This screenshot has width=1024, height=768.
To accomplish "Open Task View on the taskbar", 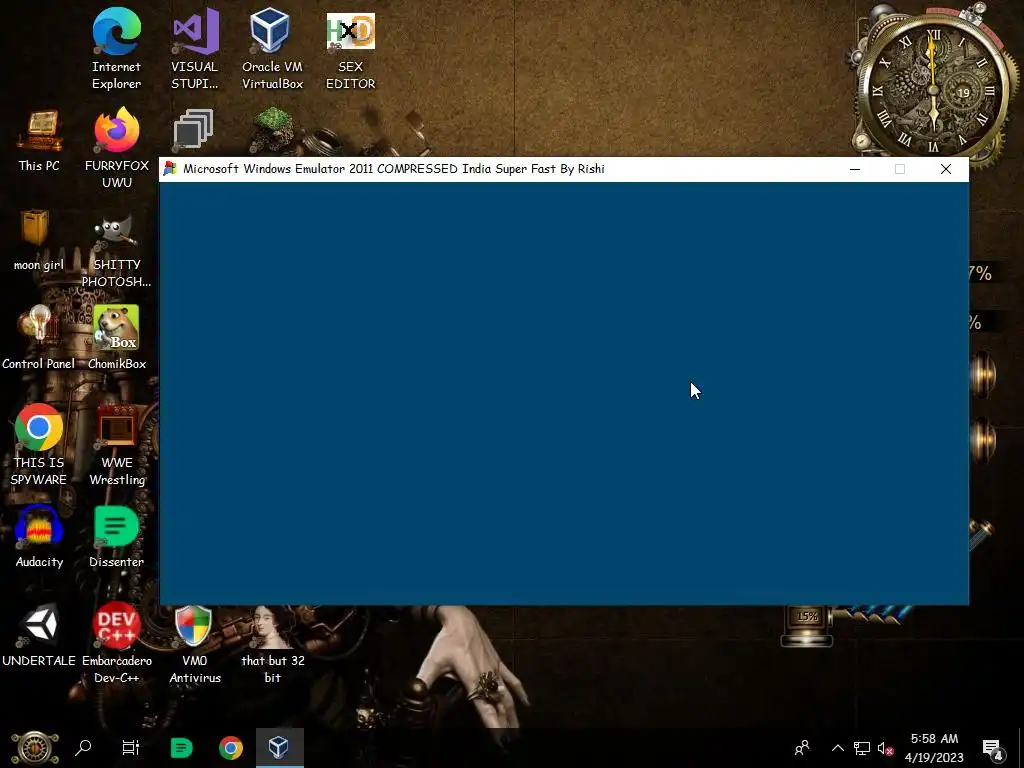I will point(131,748).
